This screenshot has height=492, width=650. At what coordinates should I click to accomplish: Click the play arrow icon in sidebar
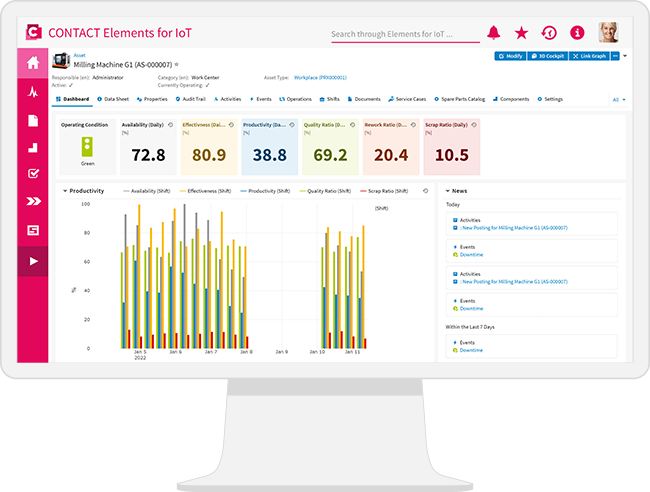tap(33, 261)
